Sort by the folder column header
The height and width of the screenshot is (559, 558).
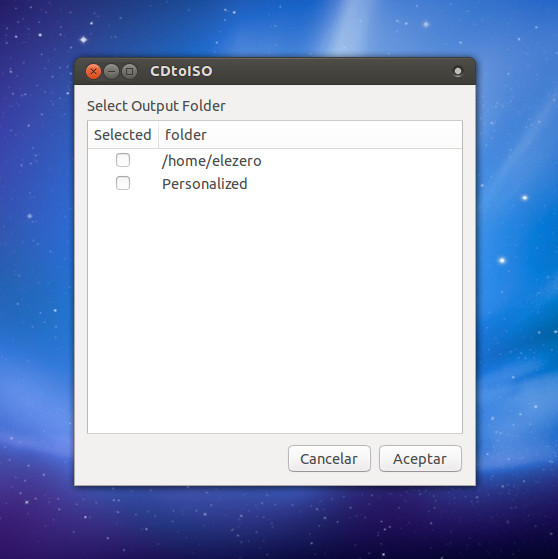pos(310,135)
